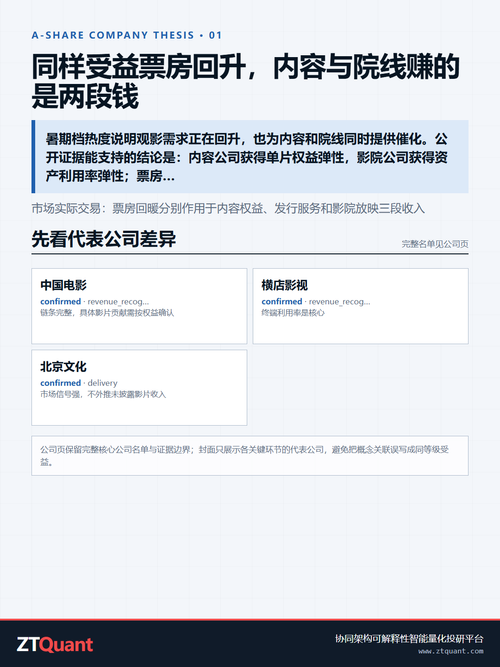Select the 中国电影 company card

(139, 306)
